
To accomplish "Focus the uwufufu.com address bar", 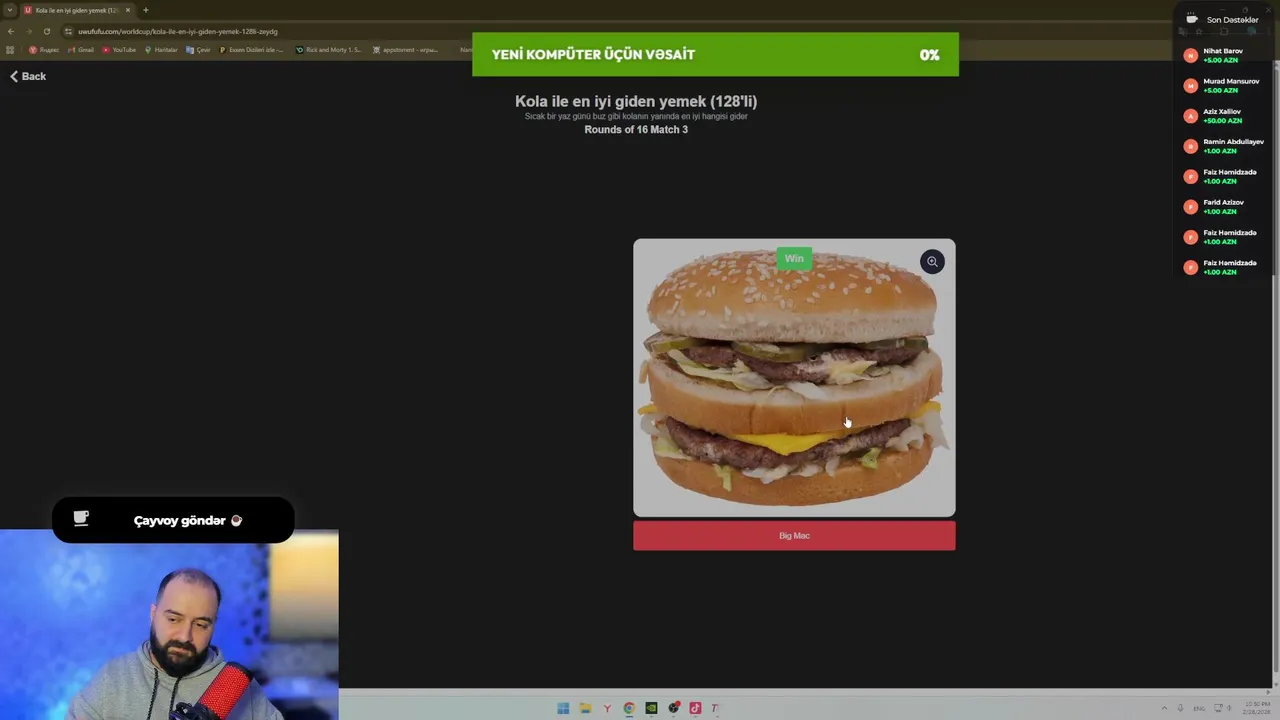I will click(178, 31).
